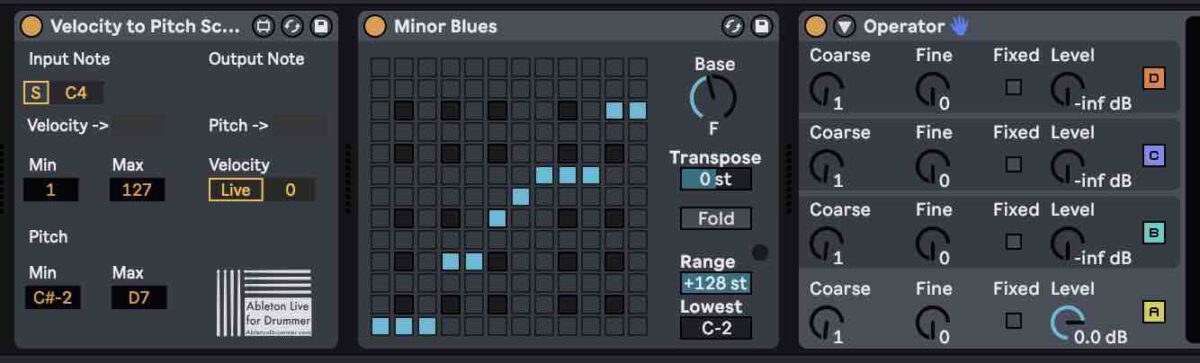1200x363 pixels.
Task: Click the Range +128 st field
Action: pos(716,283)
